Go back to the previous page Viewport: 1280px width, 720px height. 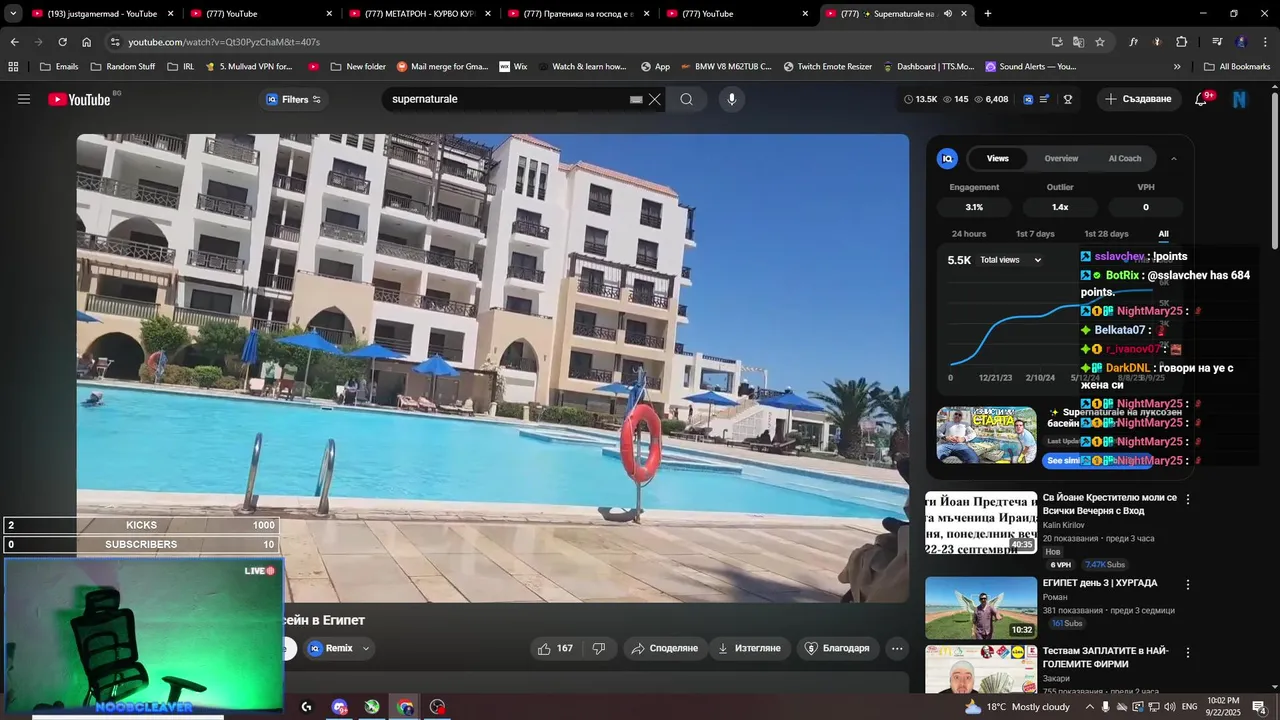pos(14,42)
